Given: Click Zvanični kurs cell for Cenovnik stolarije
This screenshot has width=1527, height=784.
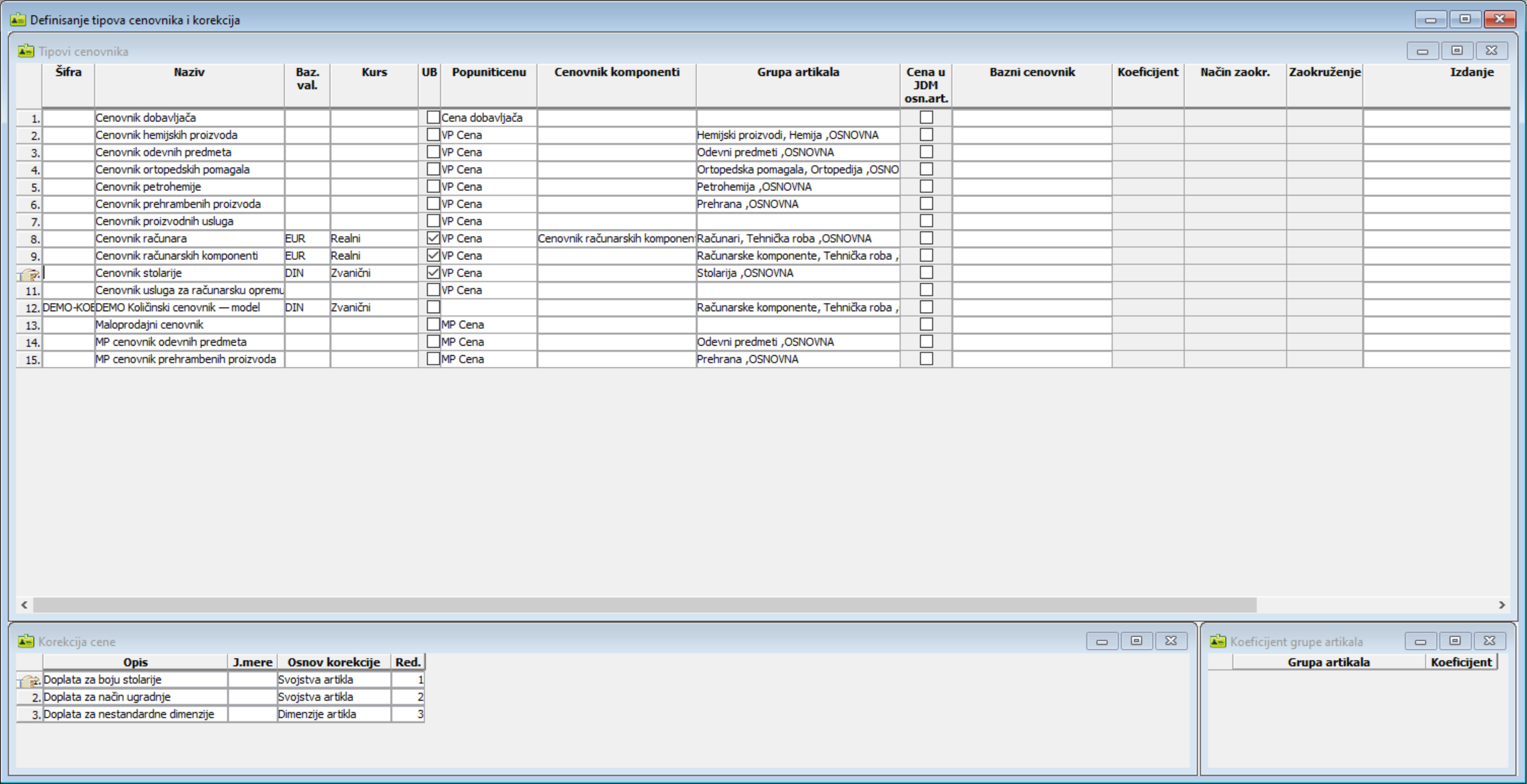Looking at the screenshot, I should pyautogui.click(x=374, y=273).
